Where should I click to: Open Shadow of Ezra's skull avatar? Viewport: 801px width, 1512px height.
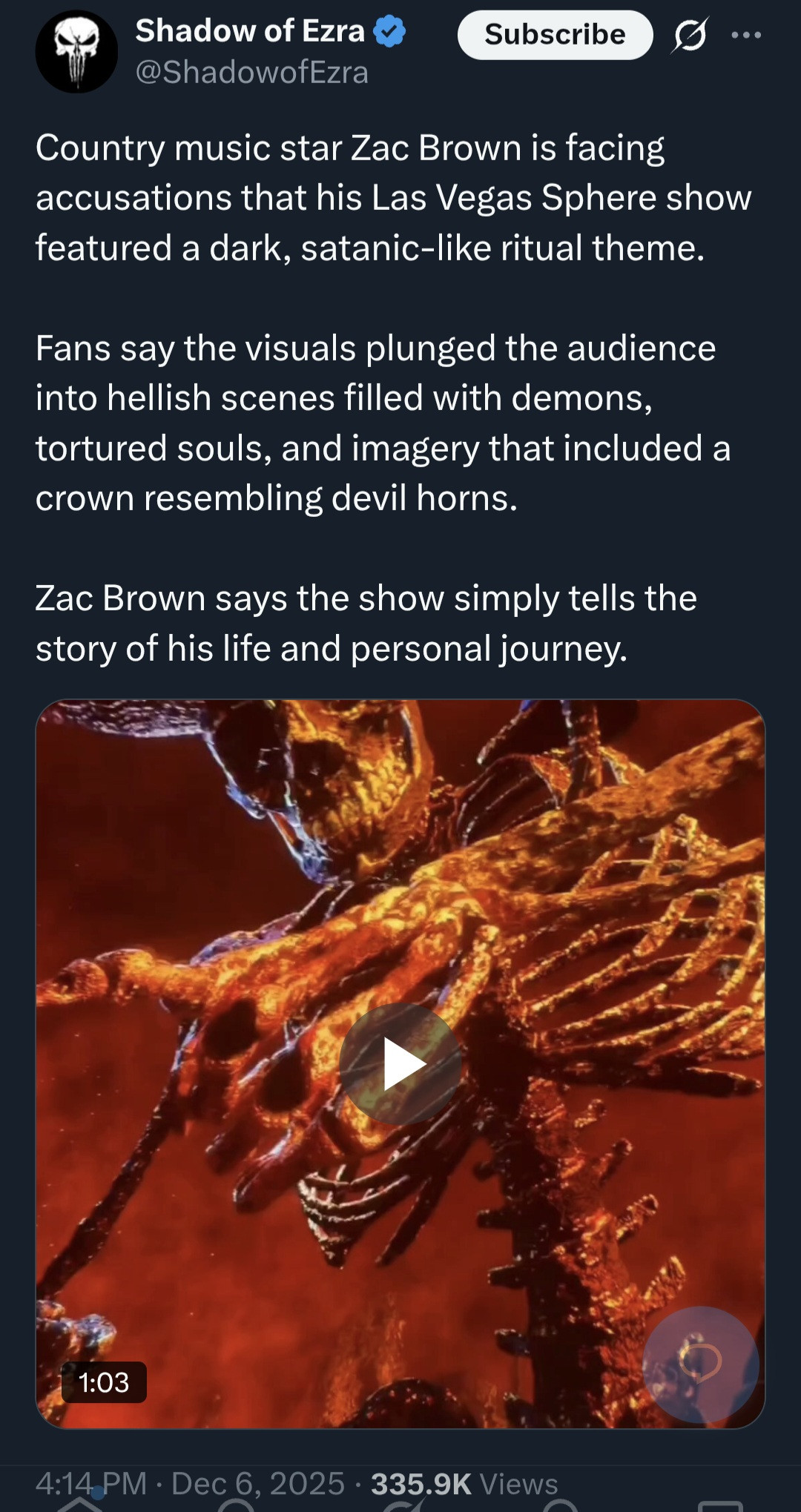point(76,51)
